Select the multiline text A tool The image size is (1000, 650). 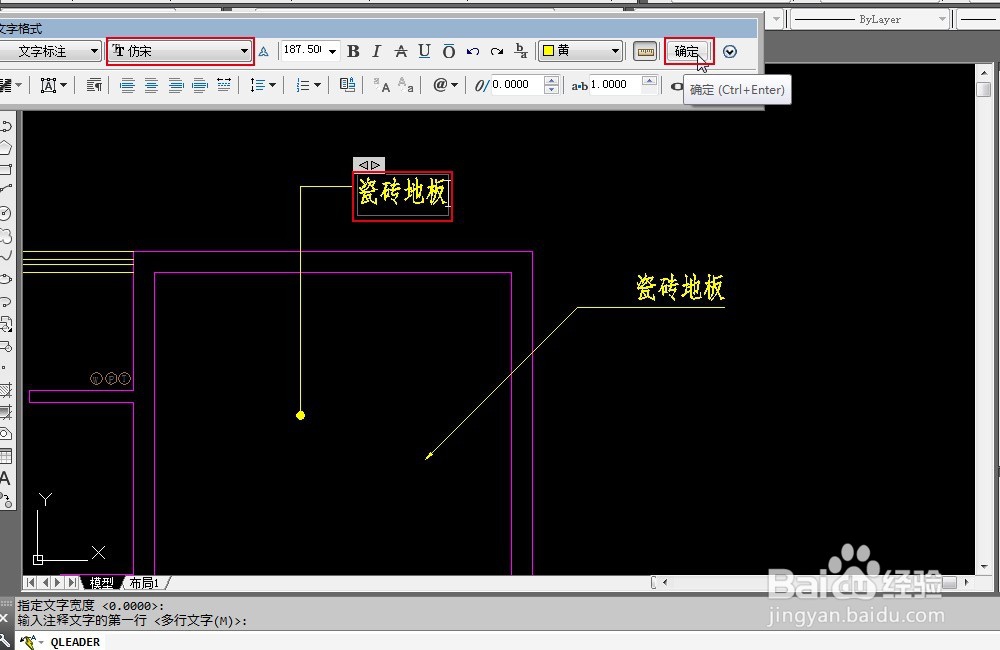pyautogui.click(x=5, y=478)
